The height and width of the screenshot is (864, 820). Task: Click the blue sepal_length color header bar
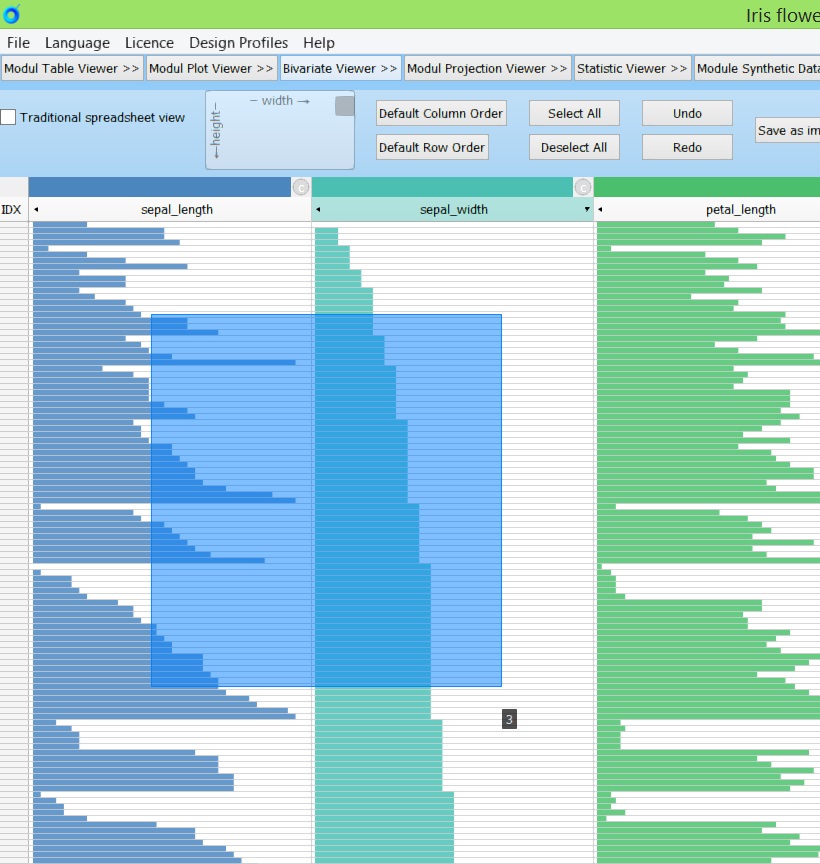pyautogui.click(x=160, y=187)
